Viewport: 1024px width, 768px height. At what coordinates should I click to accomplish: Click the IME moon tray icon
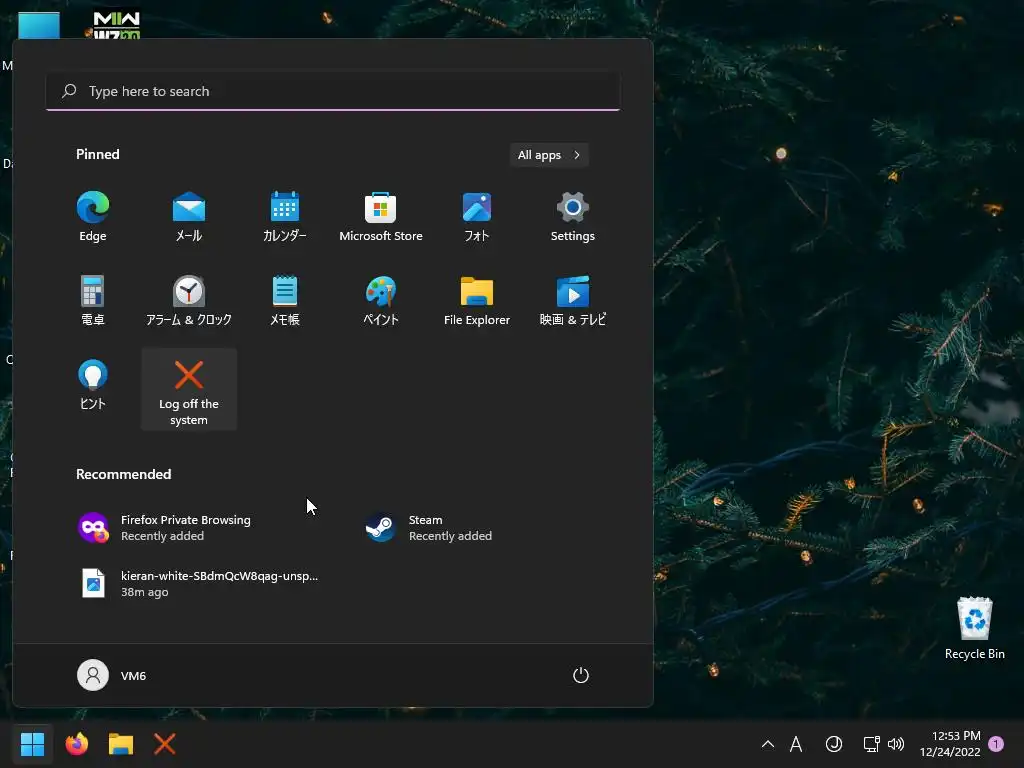pos(834,744)
